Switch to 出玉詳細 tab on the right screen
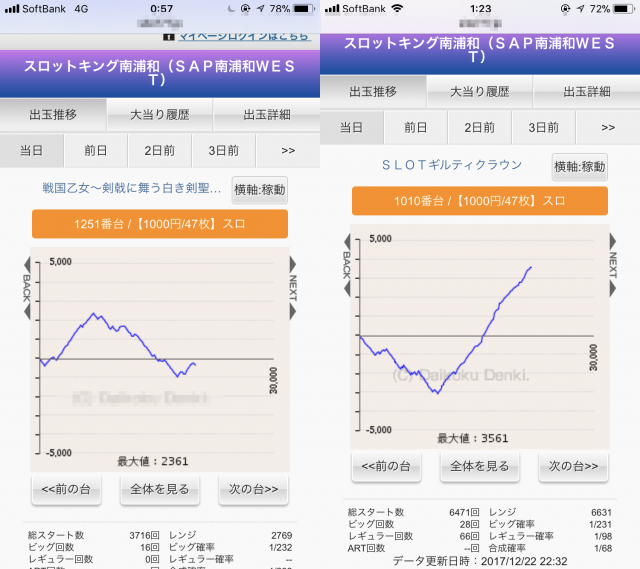Viewport: 640px width, 569px height. (586, 91)
